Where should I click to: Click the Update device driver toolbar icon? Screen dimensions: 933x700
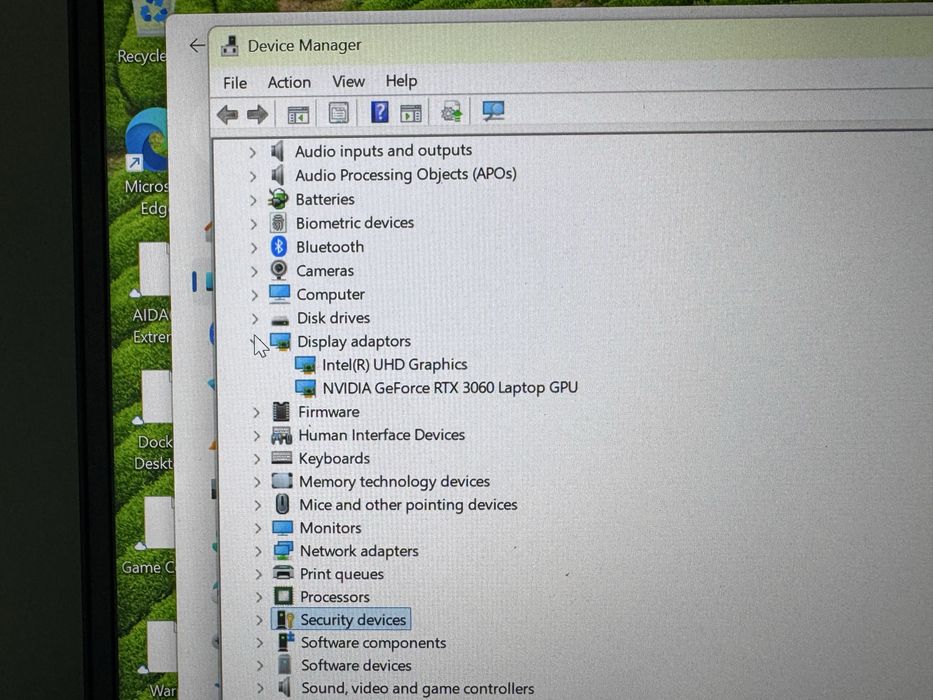pos(452,111)
